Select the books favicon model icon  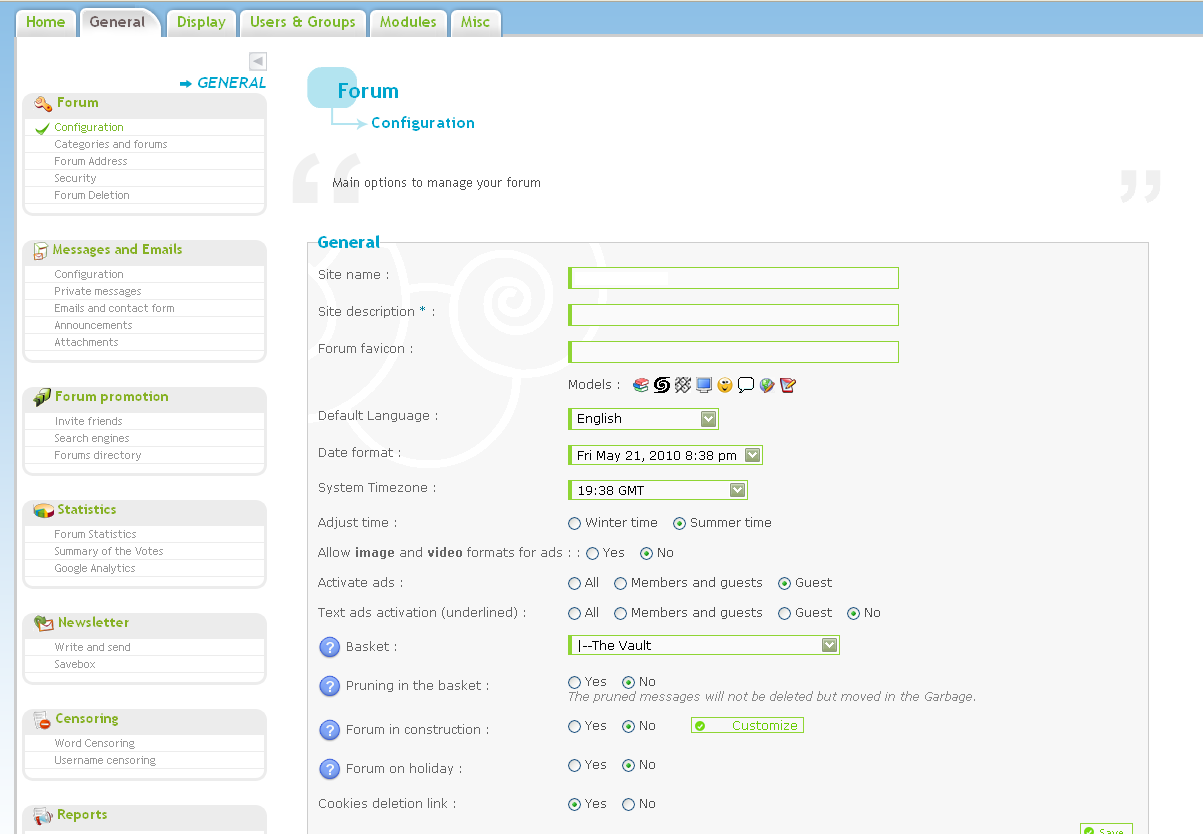640,385
